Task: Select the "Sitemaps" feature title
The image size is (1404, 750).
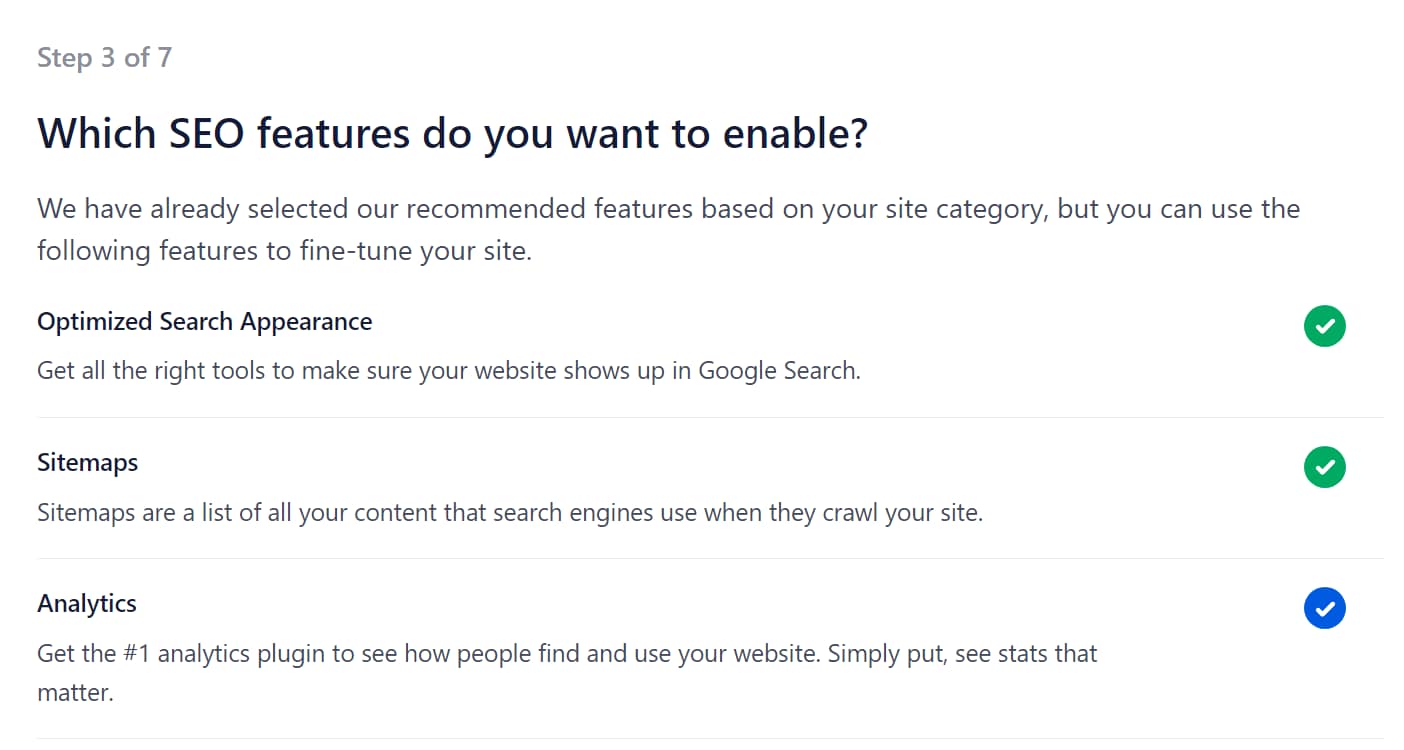Action: pyautogui.click(x=88, y=463)
